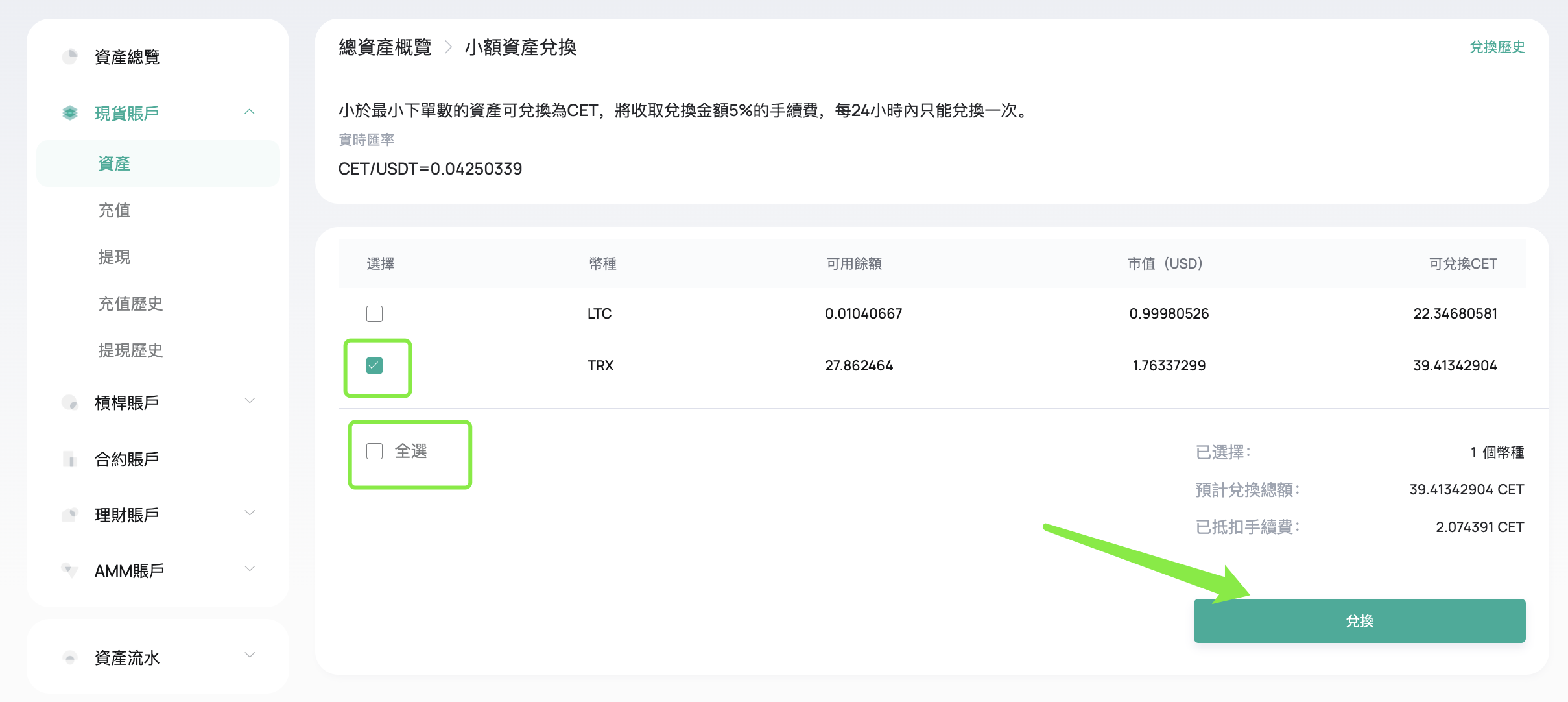The width and height of the screenshot is (1568, 702).
Task: Click the TRX row's 39.41342904 value
Action: 1455,365
